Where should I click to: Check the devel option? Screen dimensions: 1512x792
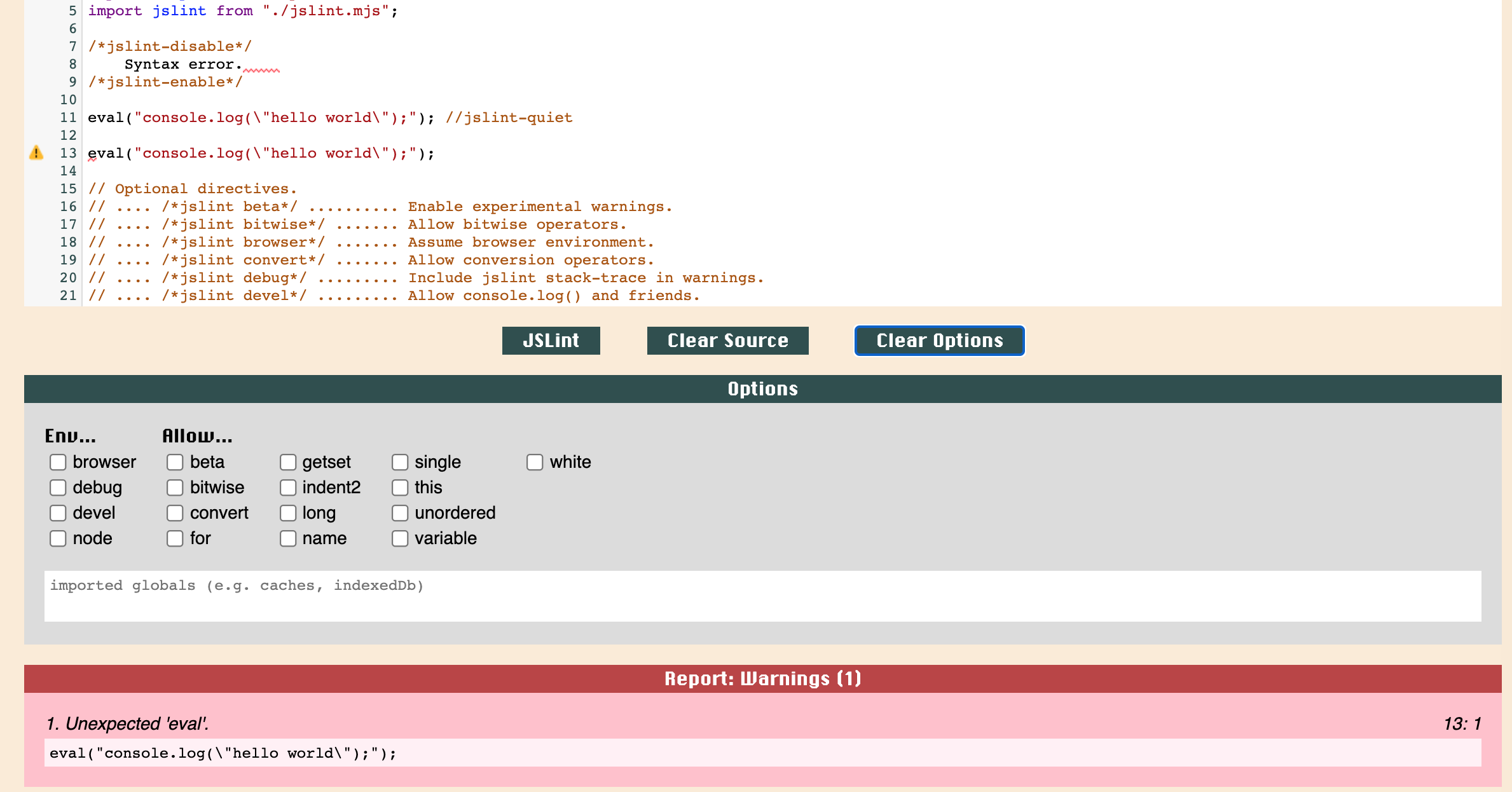pyautogui.click(x=58, y=513)
